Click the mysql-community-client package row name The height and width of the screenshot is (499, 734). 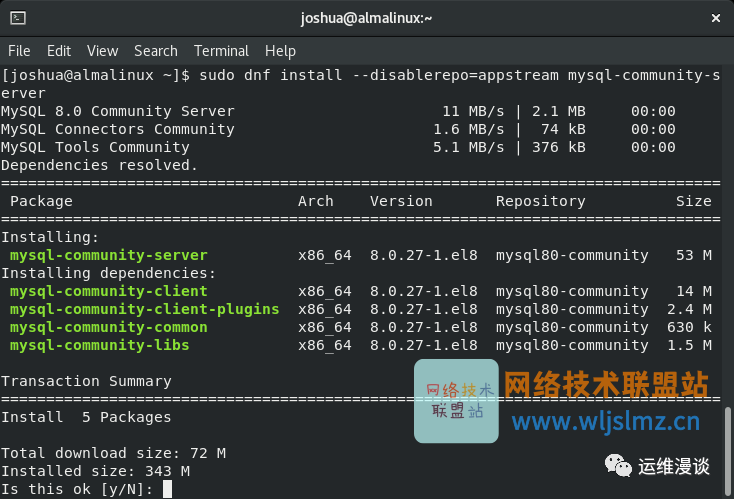(x=109, y=291)
